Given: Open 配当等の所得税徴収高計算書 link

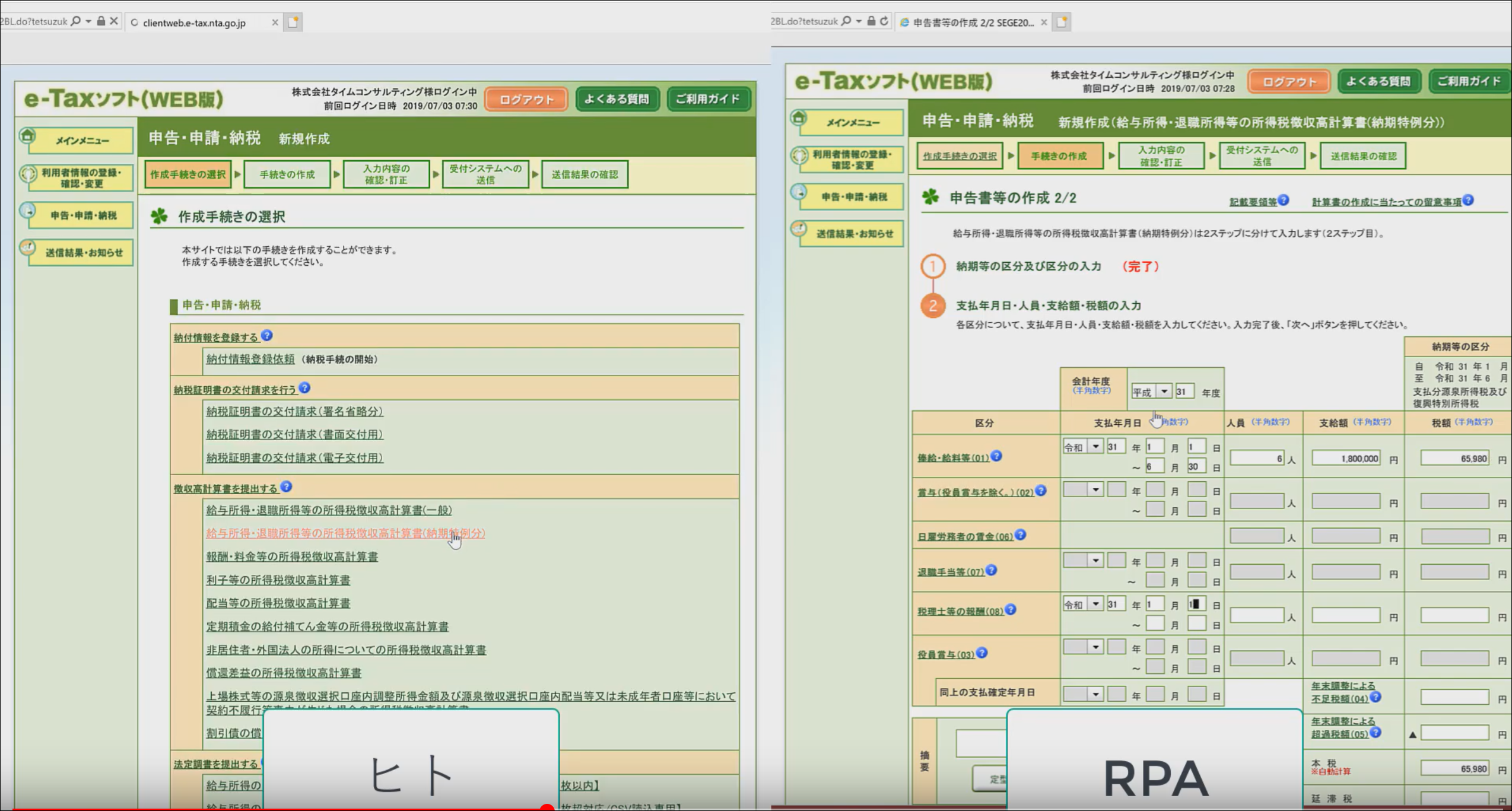Looking at the screenshot, I should coord(278,603).
